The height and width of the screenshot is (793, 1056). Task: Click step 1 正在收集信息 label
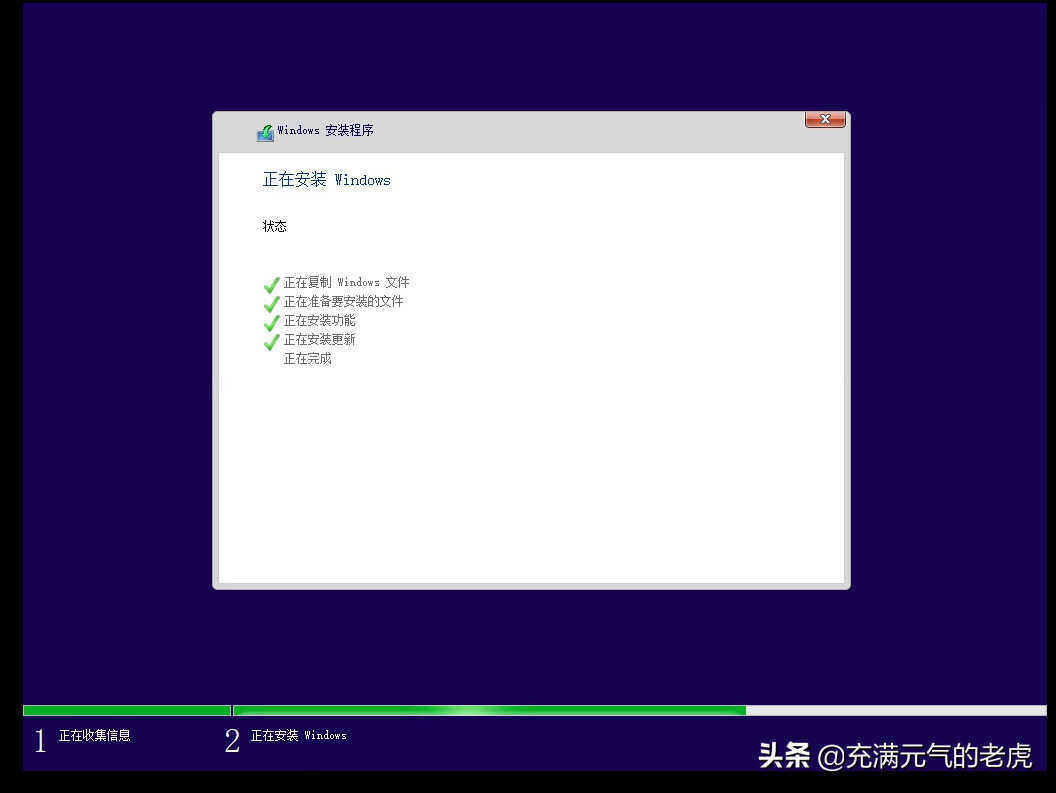94,735
